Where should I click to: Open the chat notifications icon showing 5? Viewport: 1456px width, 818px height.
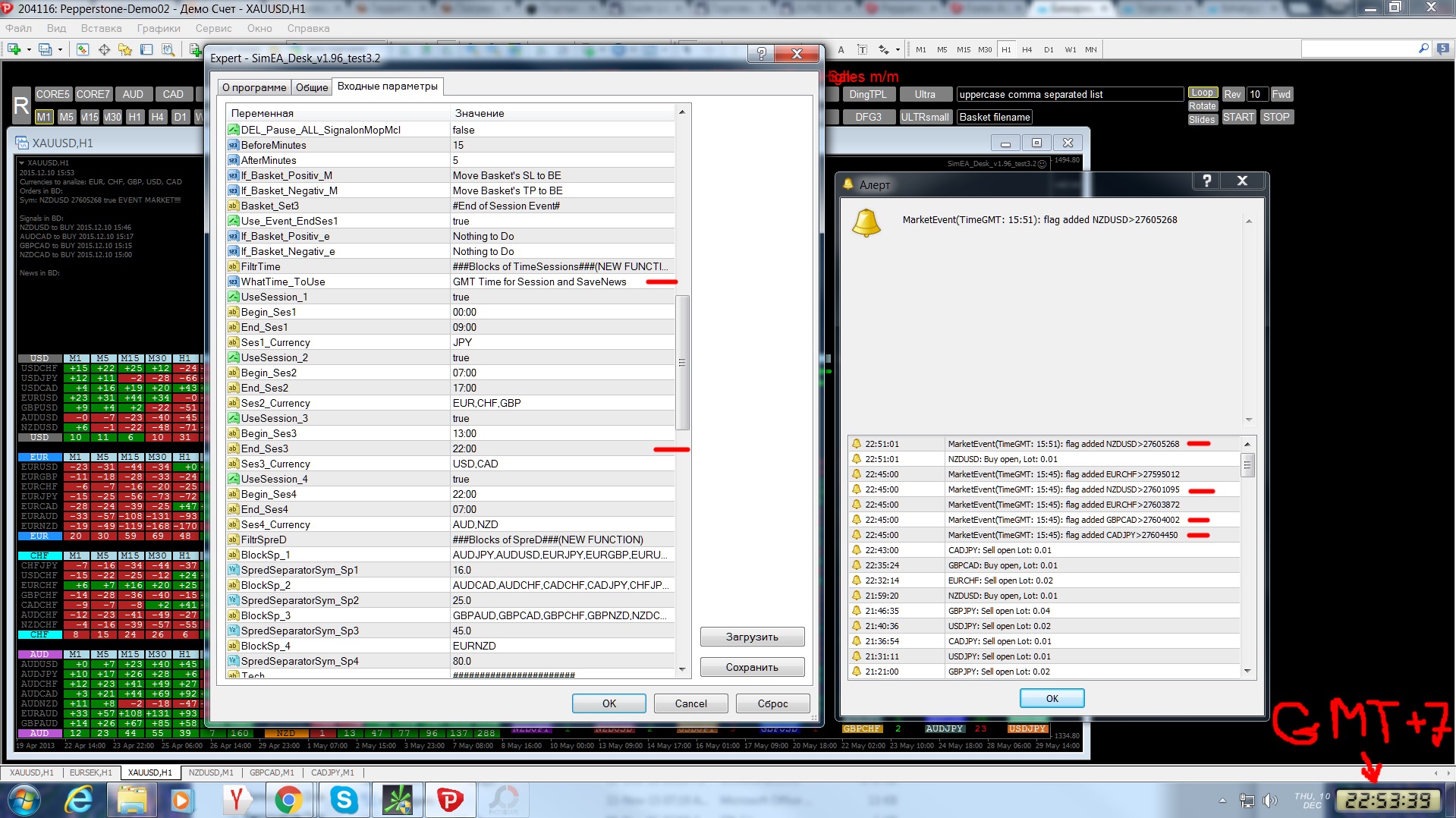tap(1442, 49)
